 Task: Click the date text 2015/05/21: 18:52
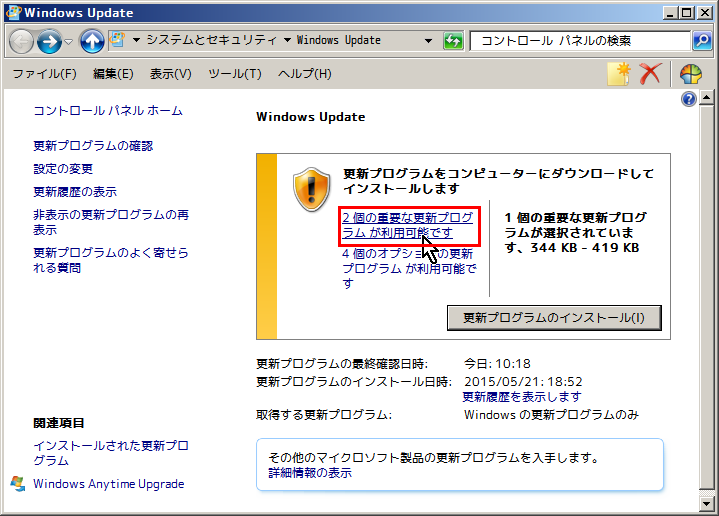point(523,382)
